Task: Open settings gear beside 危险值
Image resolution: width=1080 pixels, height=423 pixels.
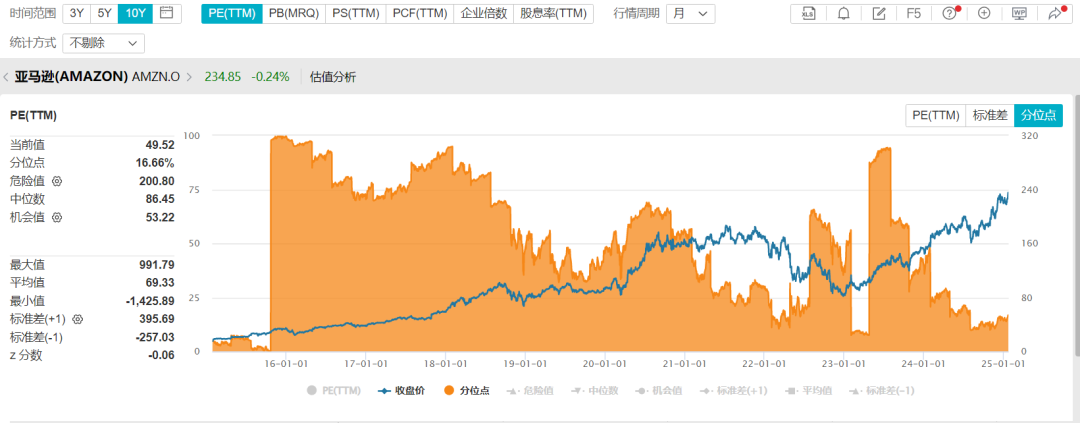Action: [x=57, y=181]
